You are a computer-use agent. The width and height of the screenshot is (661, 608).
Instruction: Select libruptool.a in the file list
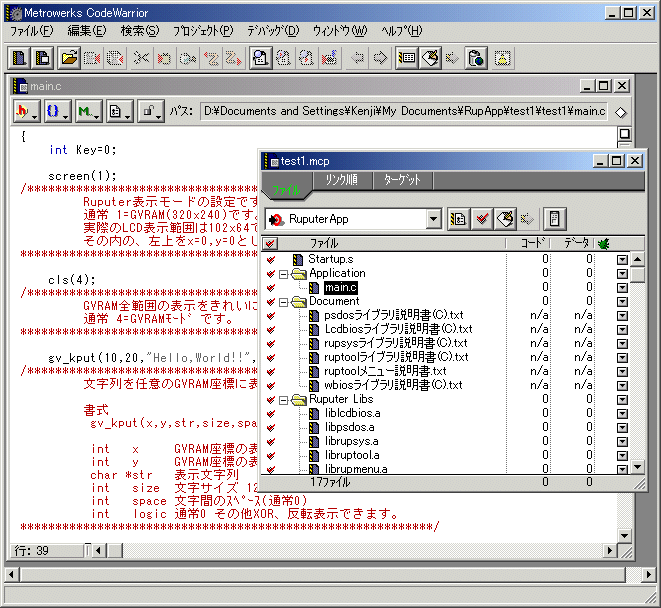[351, 455]
